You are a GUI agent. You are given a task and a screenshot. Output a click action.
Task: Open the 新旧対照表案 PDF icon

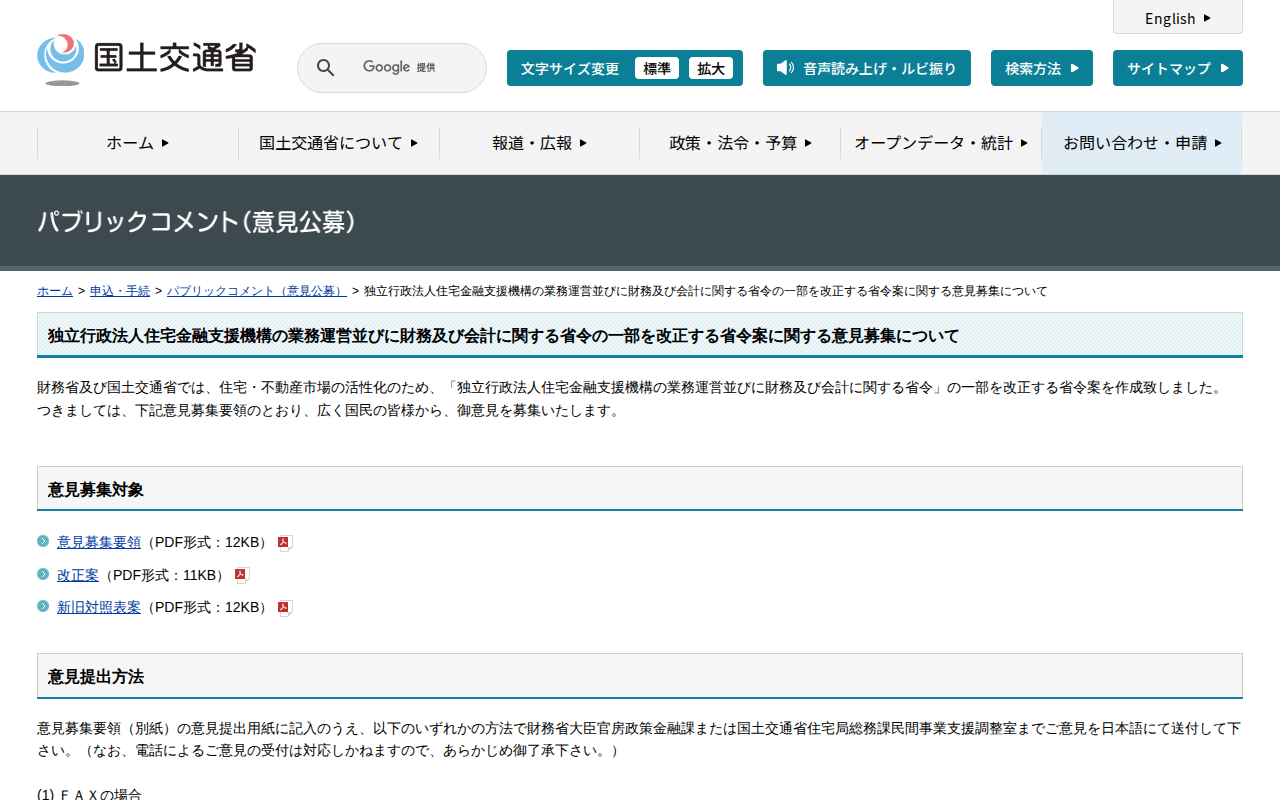coord(284,607)
